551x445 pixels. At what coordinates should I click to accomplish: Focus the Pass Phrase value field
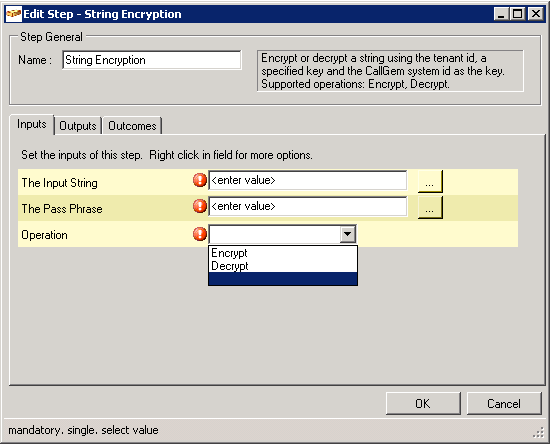(308, 206)
